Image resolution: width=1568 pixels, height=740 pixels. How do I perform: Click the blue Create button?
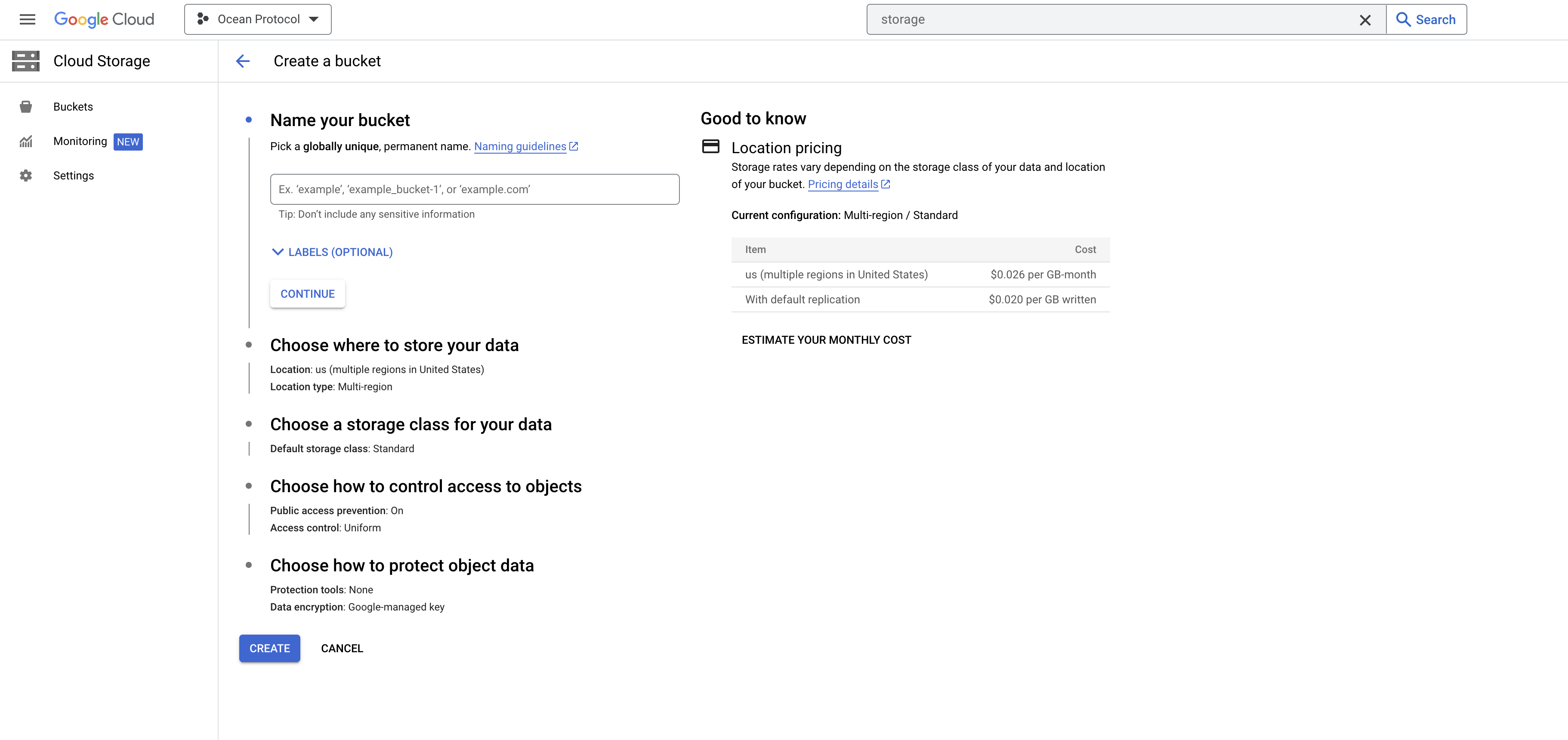click(269, 649)
